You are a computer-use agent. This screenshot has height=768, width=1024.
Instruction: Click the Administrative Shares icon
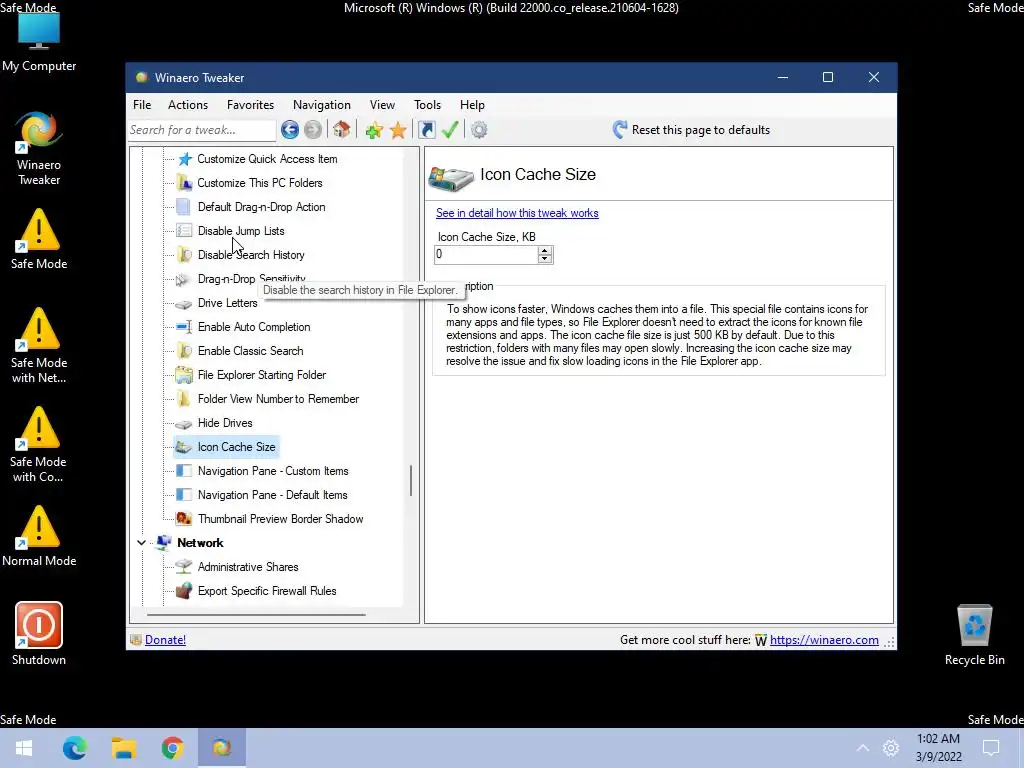pos(184,566)
